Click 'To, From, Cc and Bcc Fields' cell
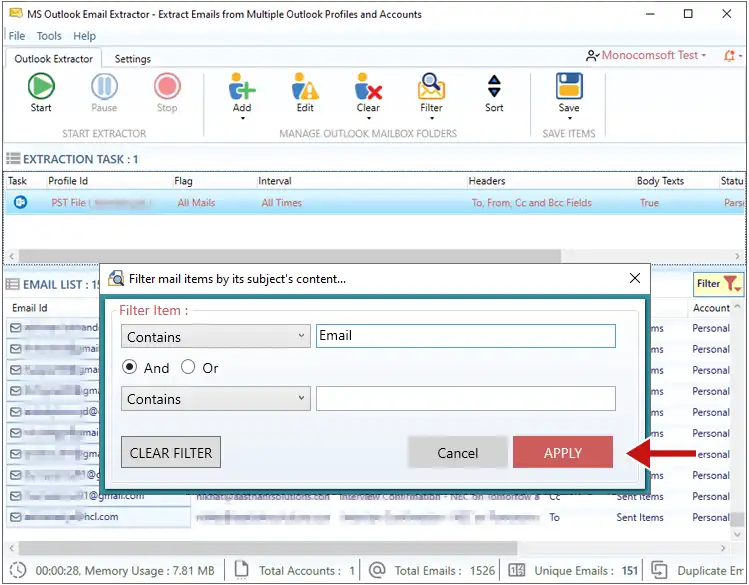The height and width of the screenshot is (585, 749). coord(532,202)
